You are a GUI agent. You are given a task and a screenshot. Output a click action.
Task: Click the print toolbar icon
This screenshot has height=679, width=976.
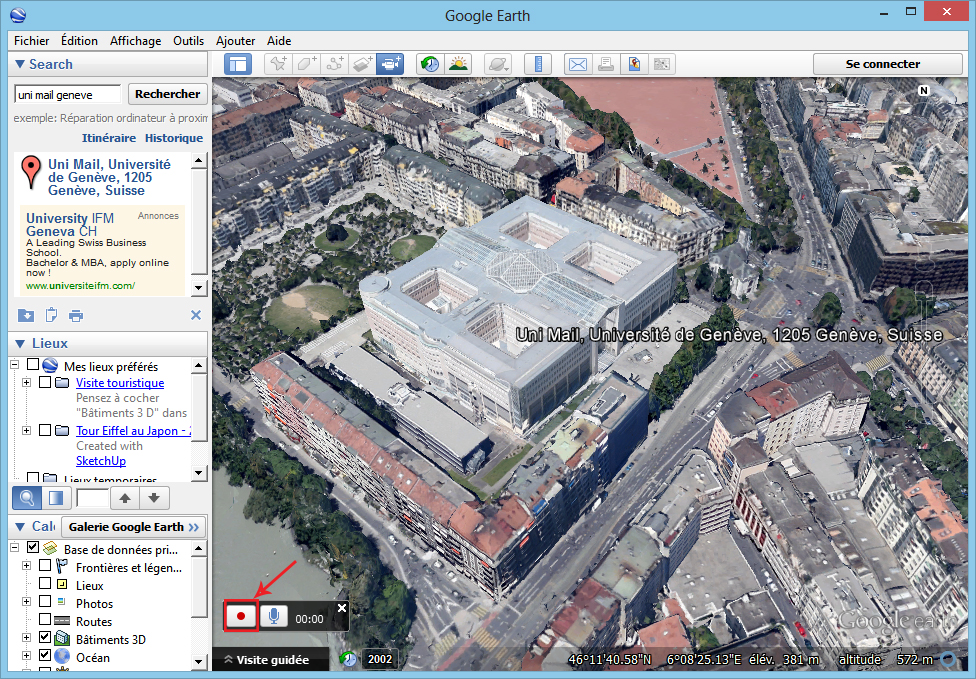606,64
